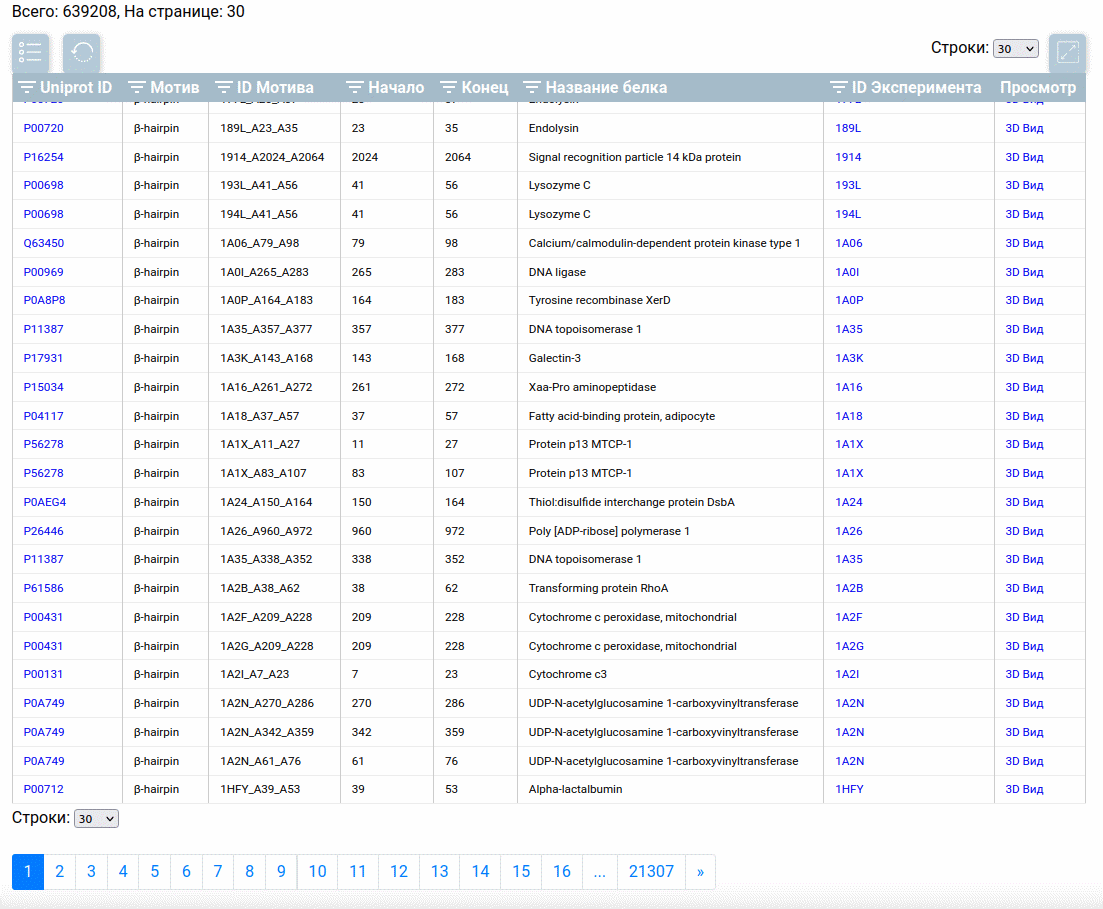
Task: Open experiment link 1A24
Action: pyautogui.click(x=848, y=502)
